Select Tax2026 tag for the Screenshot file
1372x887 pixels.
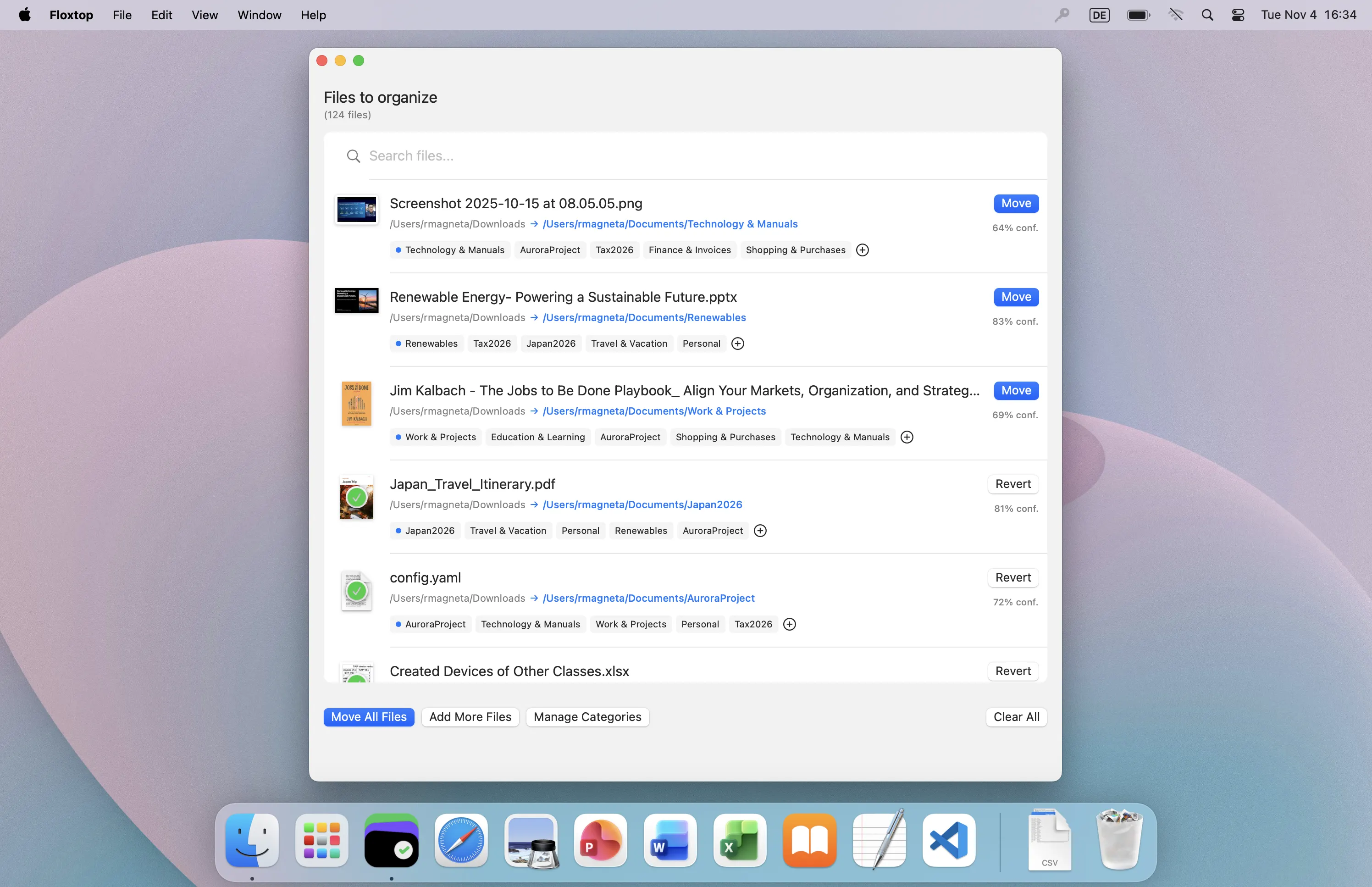click(614, 250)
